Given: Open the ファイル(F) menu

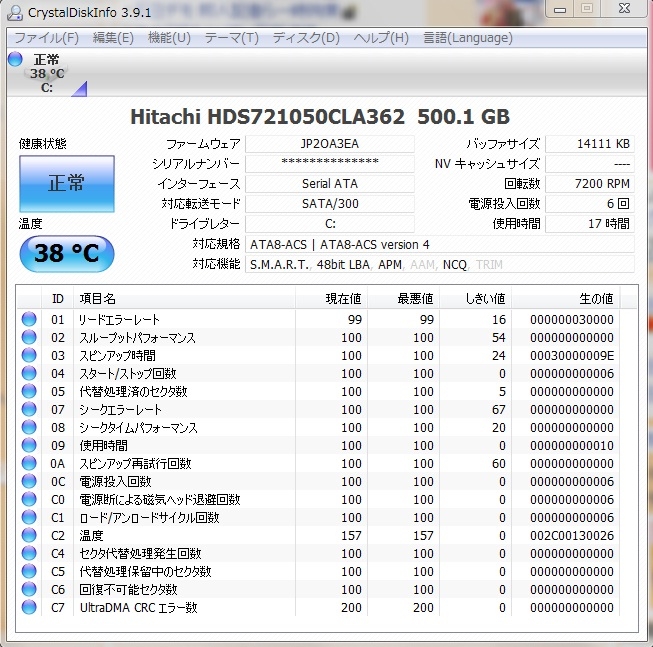Looking at the screenshot, I should [x=45, y=38].
